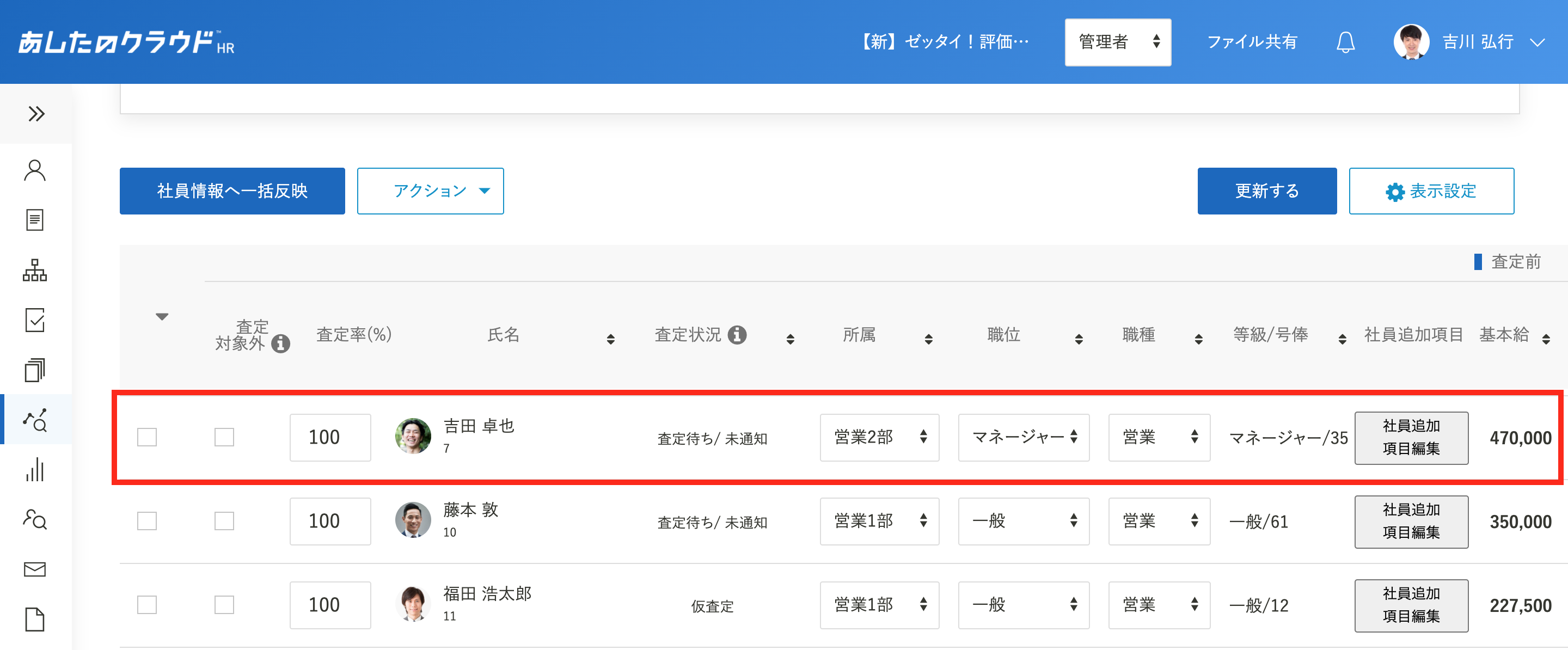Tick row selection checkbox for 福田 浩太郎
The width and height of the screenshot is (1568, 650).
(146, 605)
